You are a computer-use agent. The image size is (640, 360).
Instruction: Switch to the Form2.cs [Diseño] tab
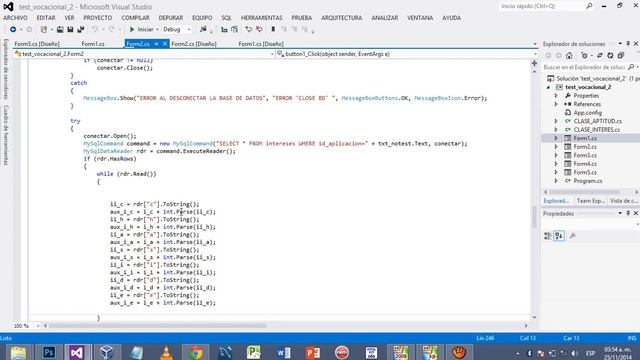tap(193, 44)
